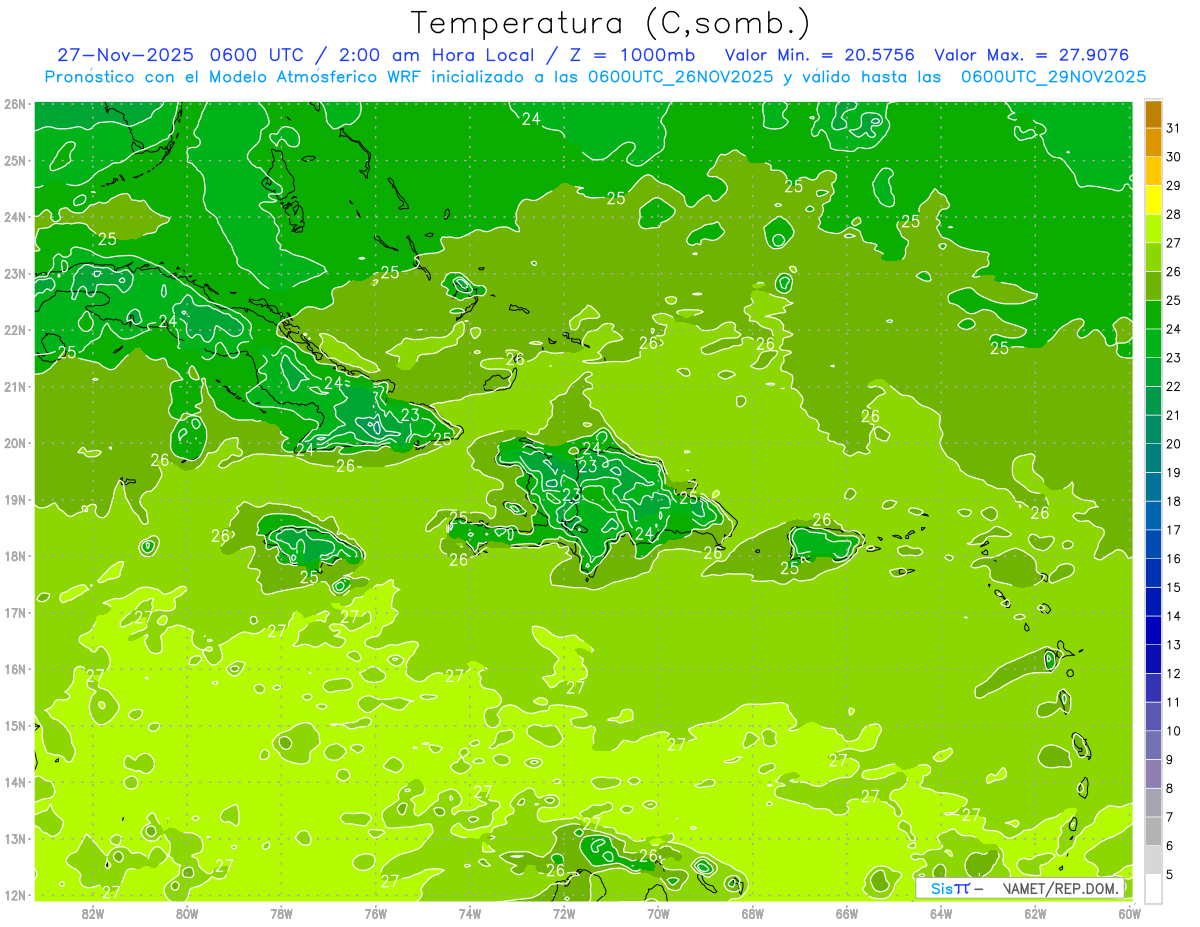Click the '17N' latitude axis label

(x=15, y=613)
